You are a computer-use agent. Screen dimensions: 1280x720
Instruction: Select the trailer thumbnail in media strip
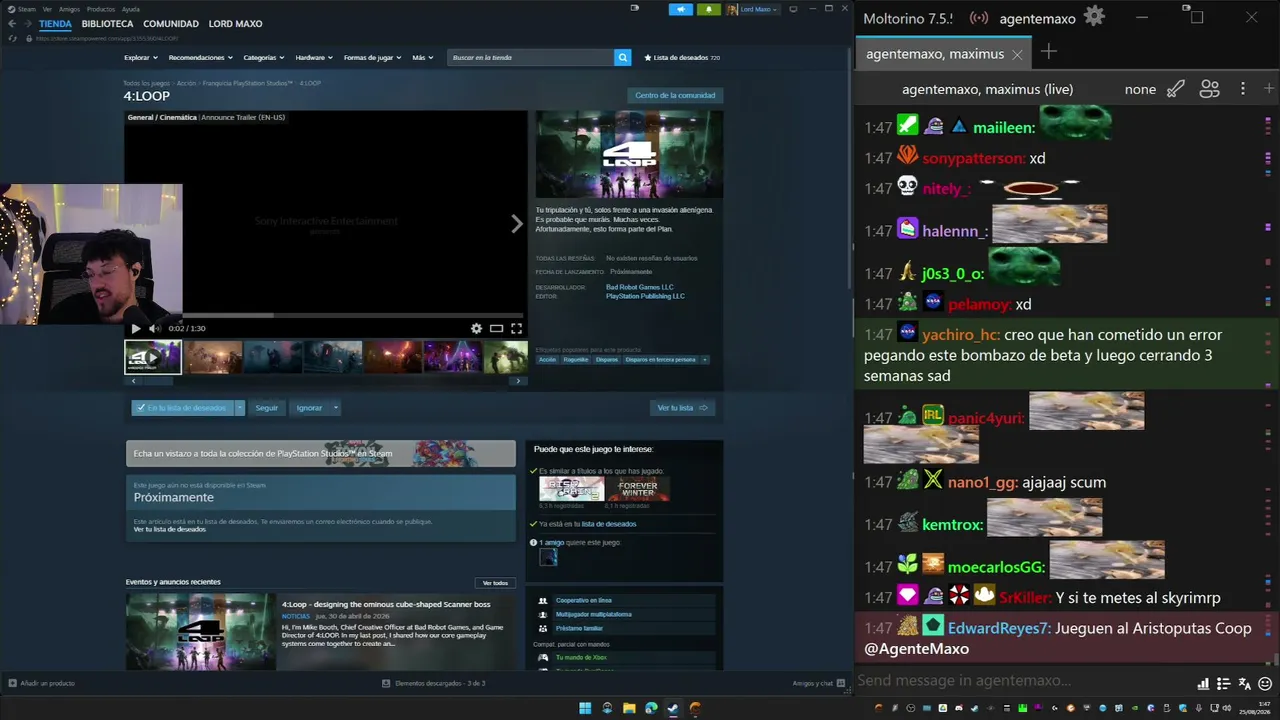click(153, 357)
